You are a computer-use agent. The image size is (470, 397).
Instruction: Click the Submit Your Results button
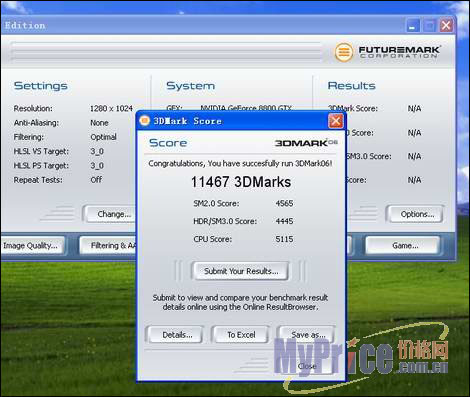241,271
